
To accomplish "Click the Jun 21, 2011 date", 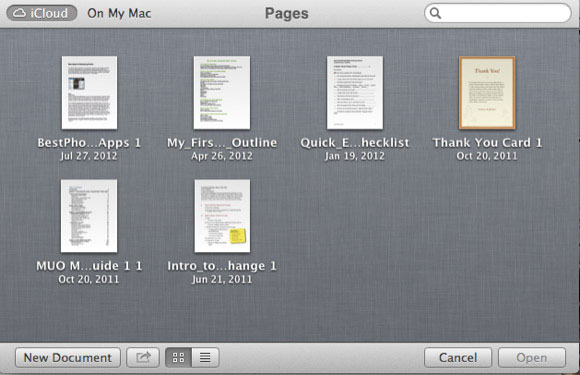I will tap(222, 279).
